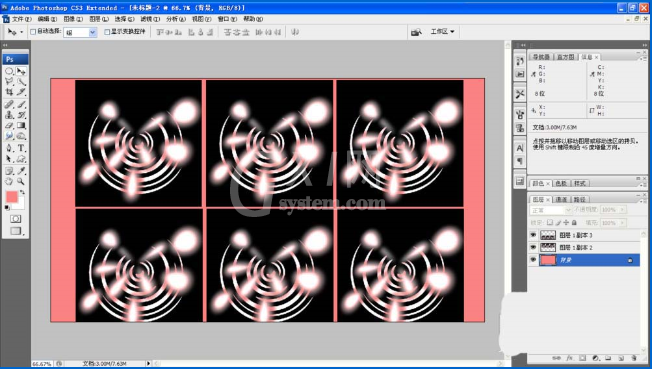
Task: Select the Eraser tool
Action: click(9, 125)
